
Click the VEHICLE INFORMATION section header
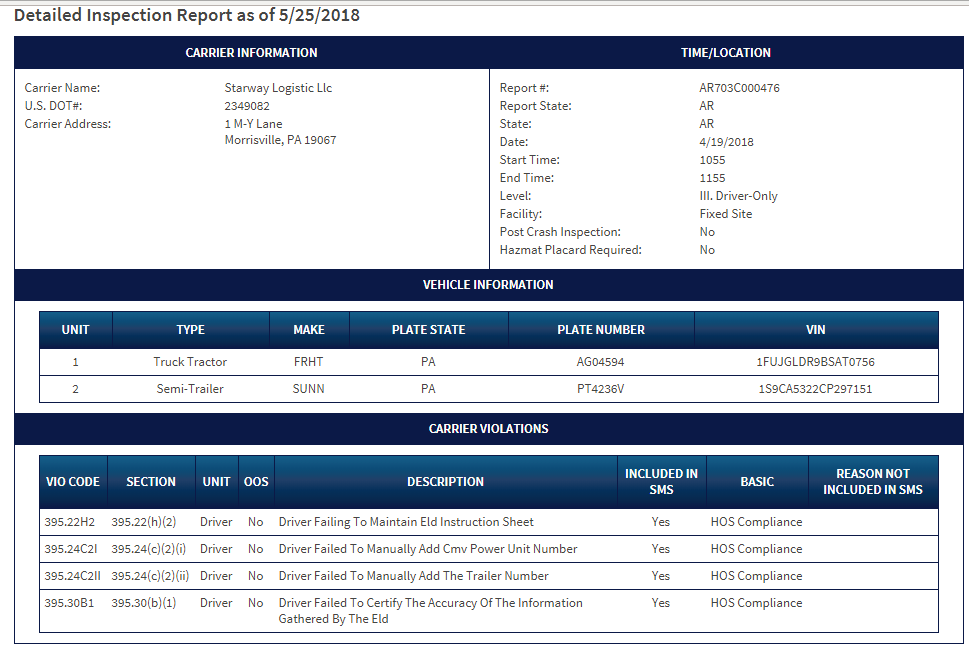488,285
